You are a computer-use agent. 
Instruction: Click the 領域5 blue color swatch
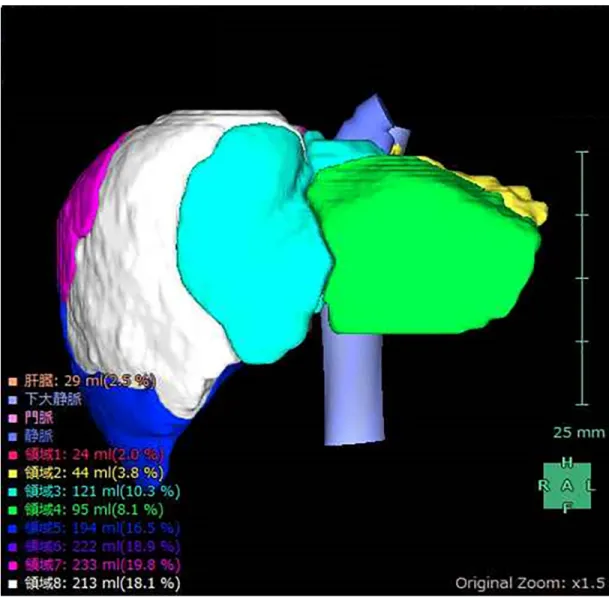13,529
